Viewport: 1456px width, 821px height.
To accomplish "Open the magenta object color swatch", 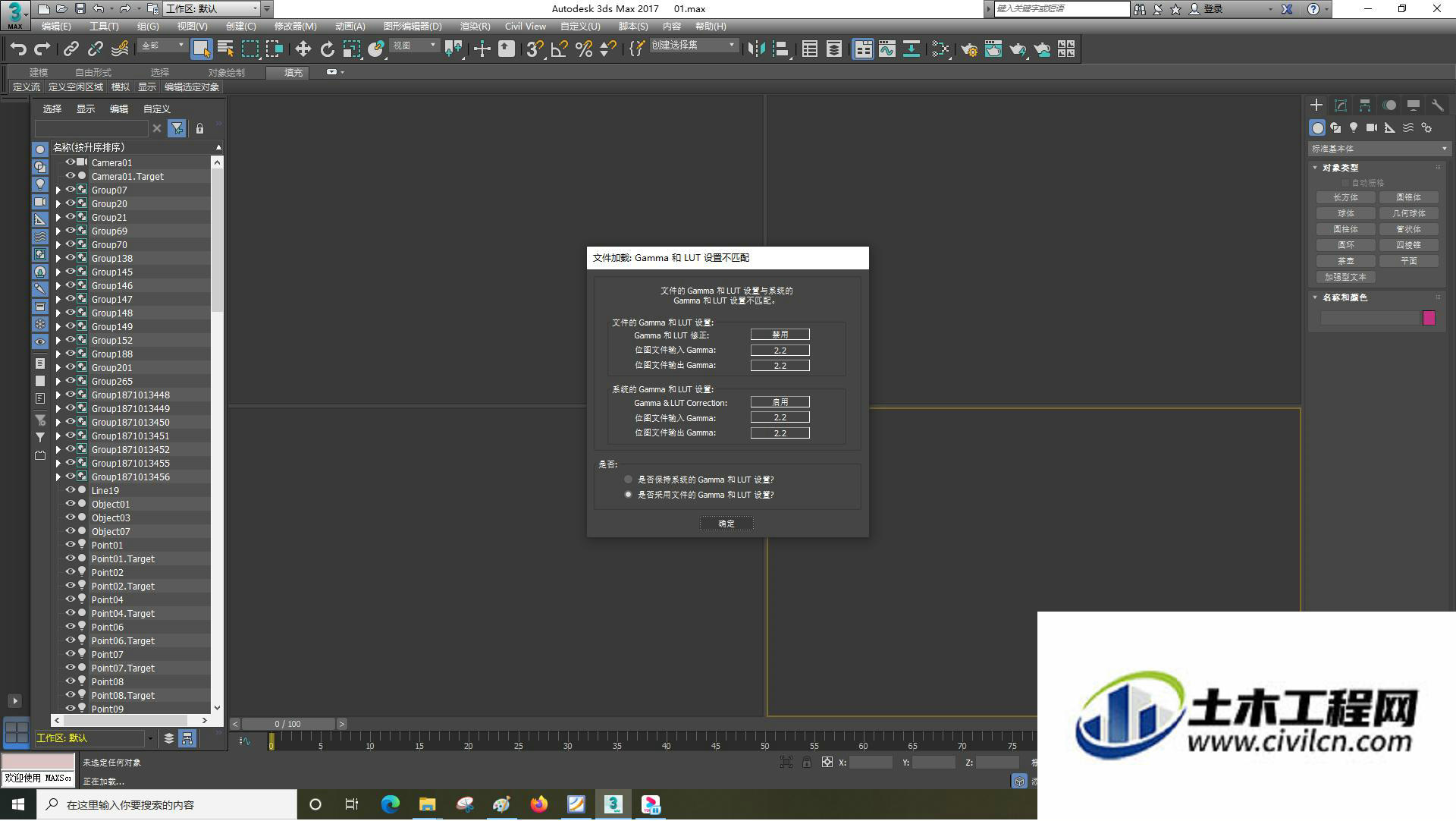I will [x=1429, y=318].
